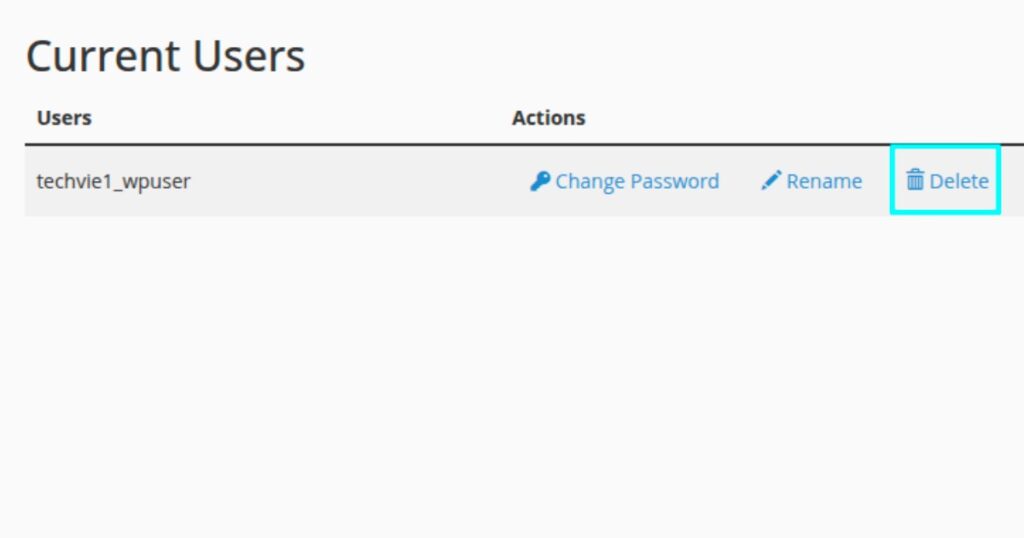Rename the techvie1_wpuser database user
The image size is (1024, 538).
pos(812,181)
